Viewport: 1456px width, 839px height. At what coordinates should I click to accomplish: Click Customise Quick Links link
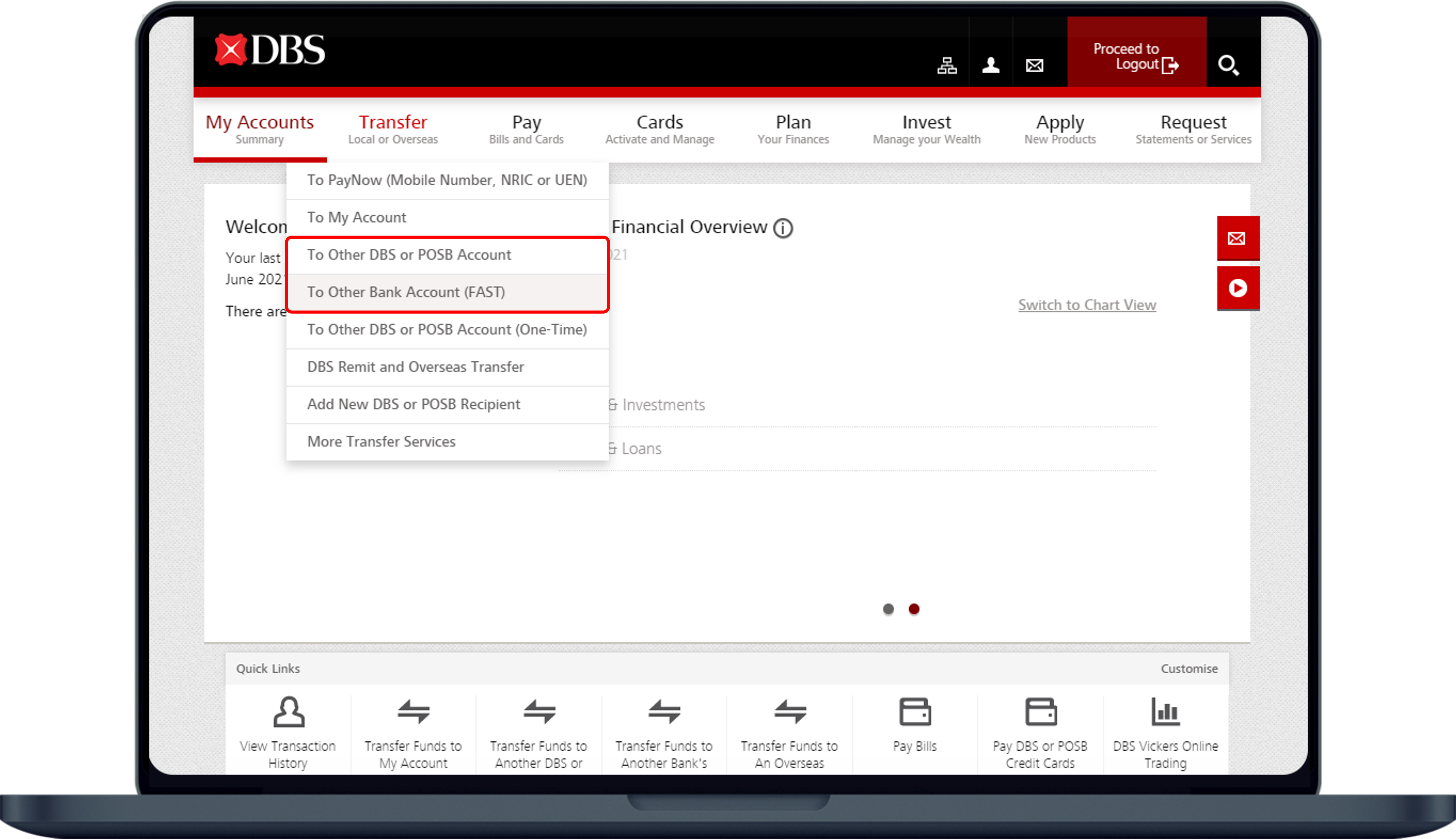tap(1189, 668)
